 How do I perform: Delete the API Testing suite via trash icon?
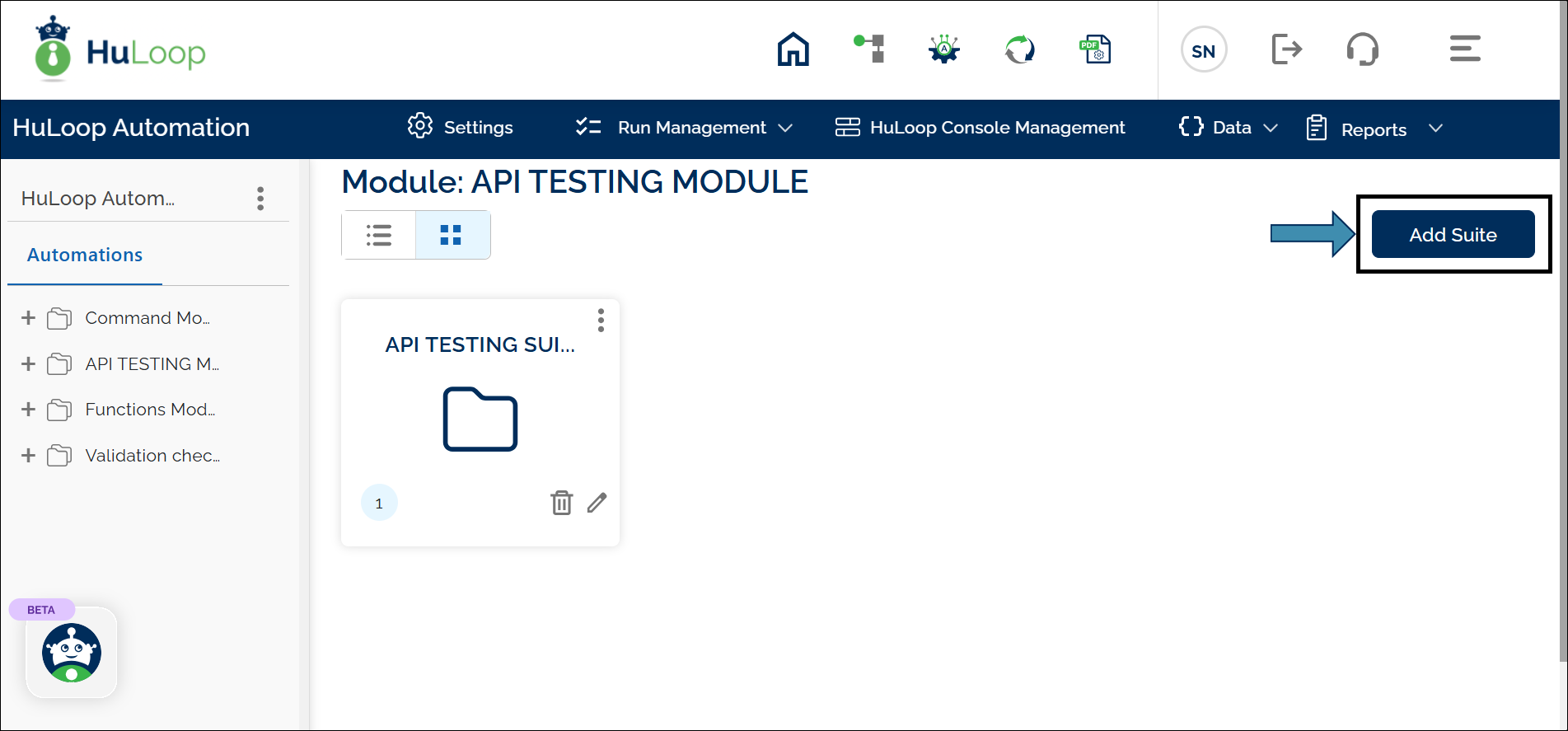coord(561,503)
